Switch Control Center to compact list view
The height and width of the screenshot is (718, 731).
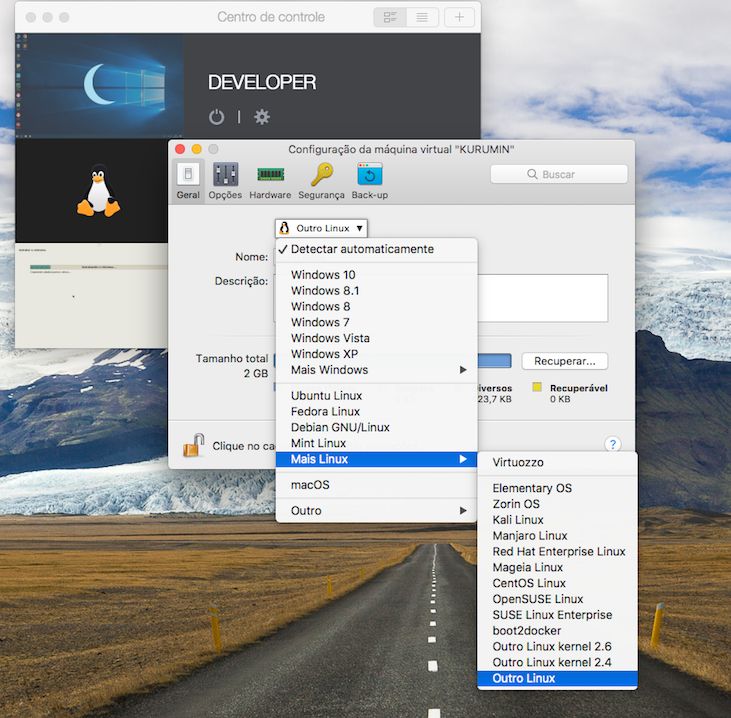(422, 17)
